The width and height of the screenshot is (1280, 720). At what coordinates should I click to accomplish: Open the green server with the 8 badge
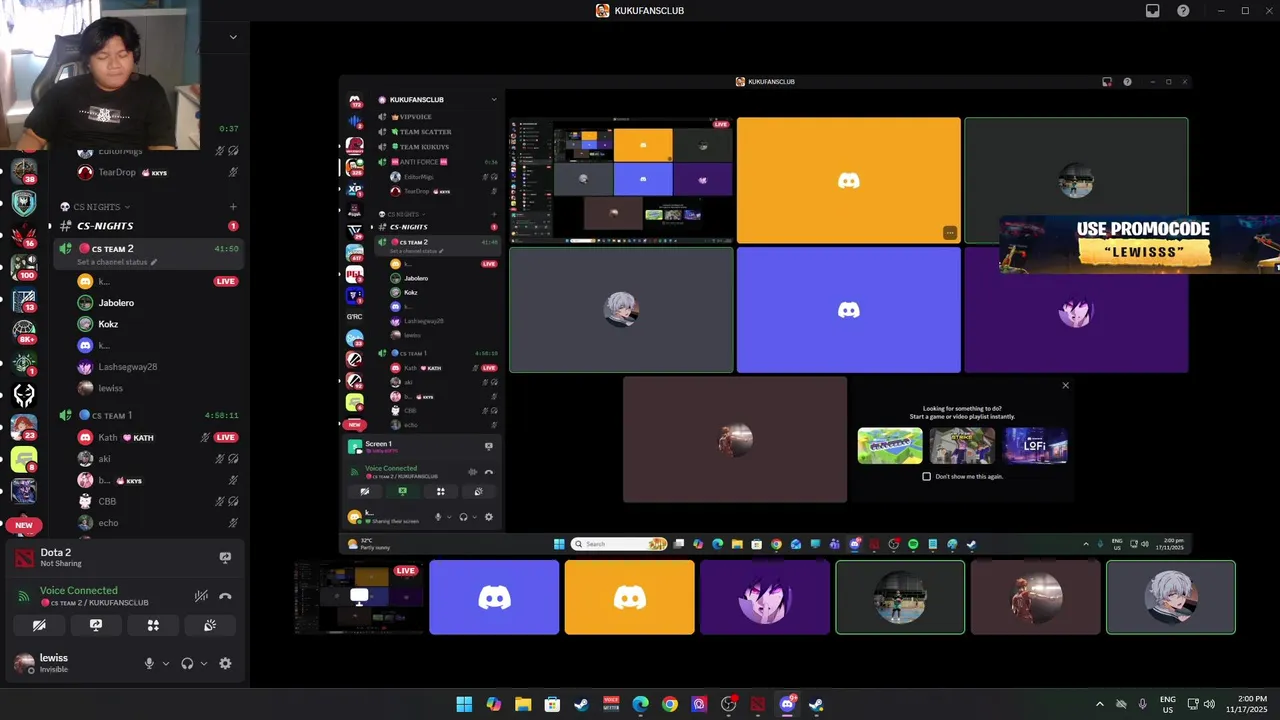[x=24, y=459]
